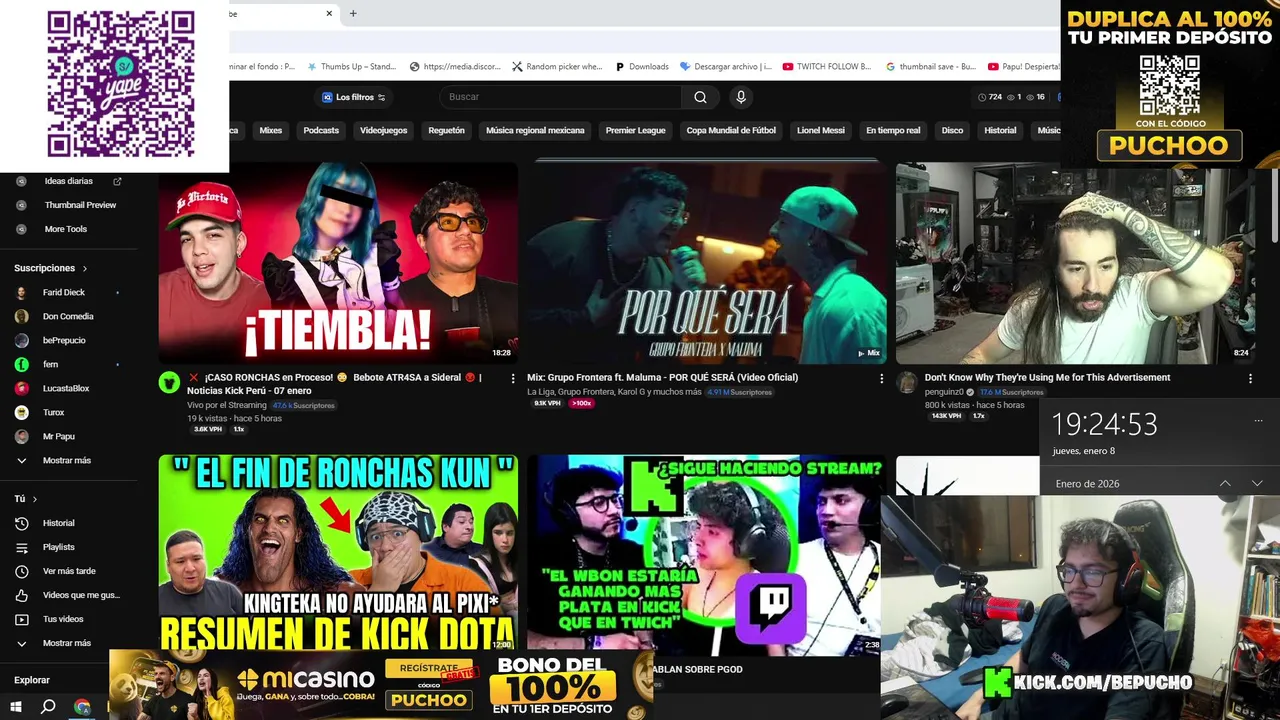Click the YouTube search magnifier button
Image resolution: width=1280 pixels, height=720 pixels.
[x=700, y=97]
